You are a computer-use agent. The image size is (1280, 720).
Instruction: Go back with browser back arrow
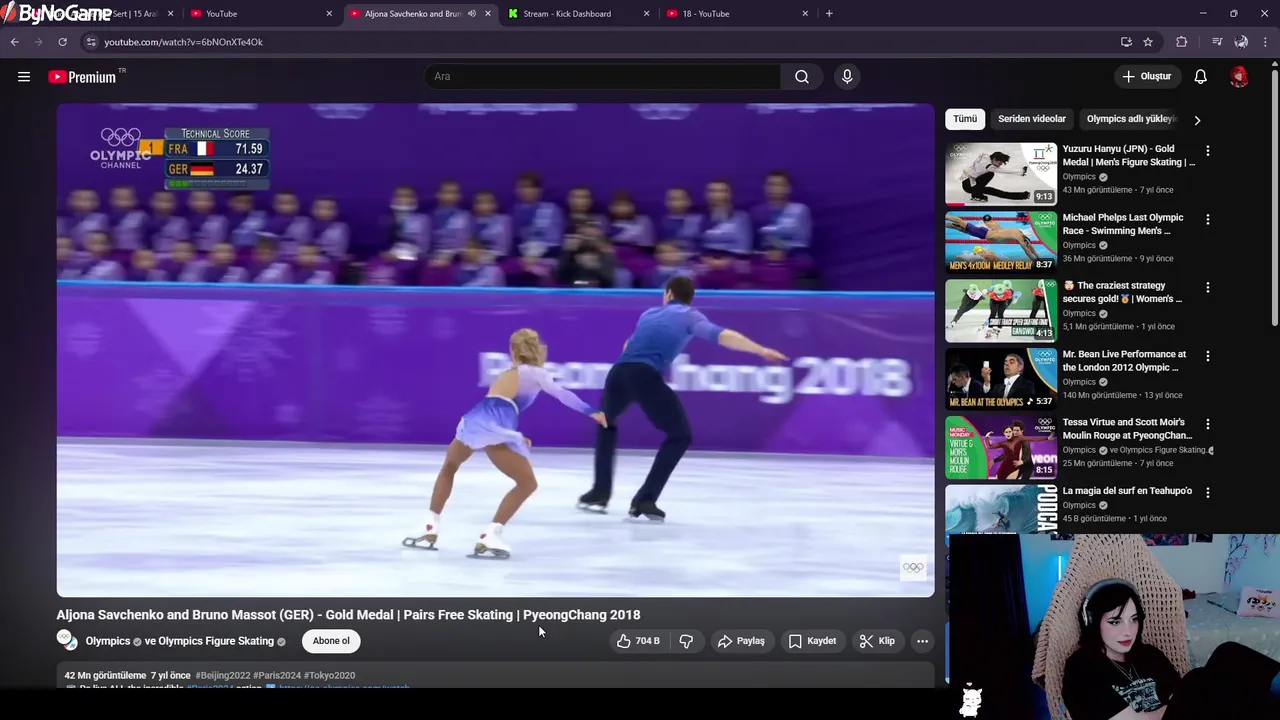tap(15, 42)
